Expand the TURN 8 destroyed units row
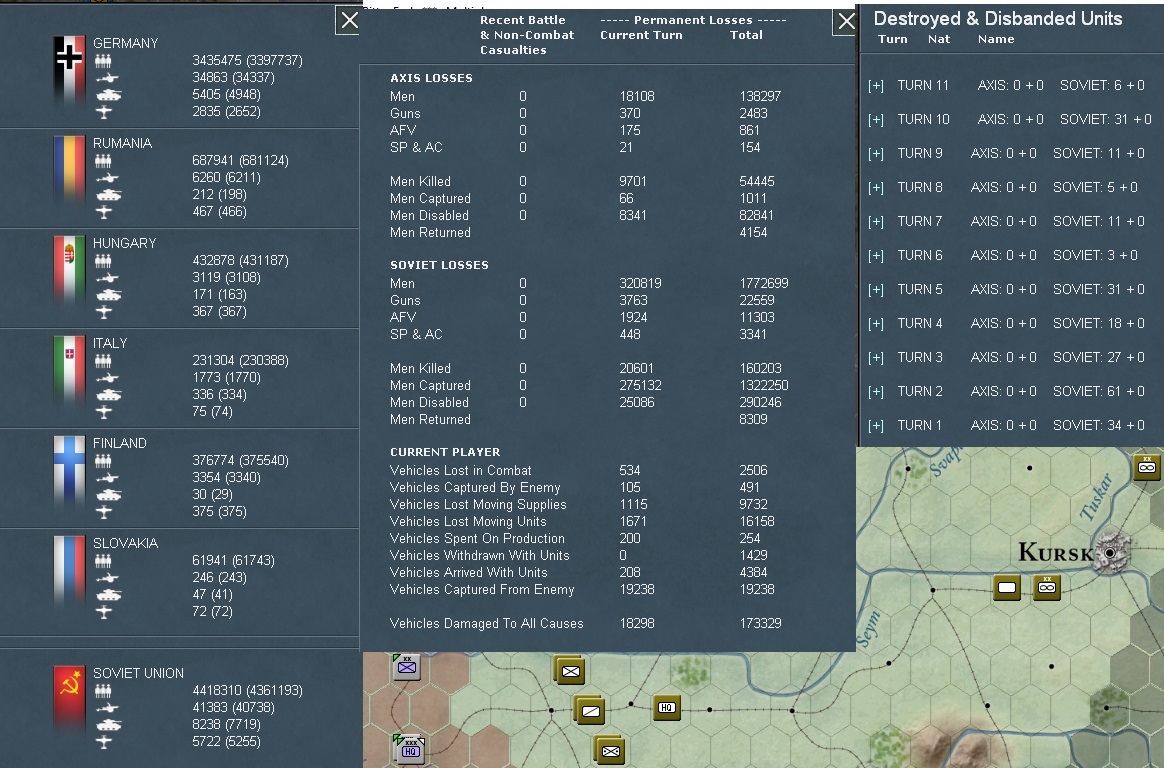 point(876,188)
